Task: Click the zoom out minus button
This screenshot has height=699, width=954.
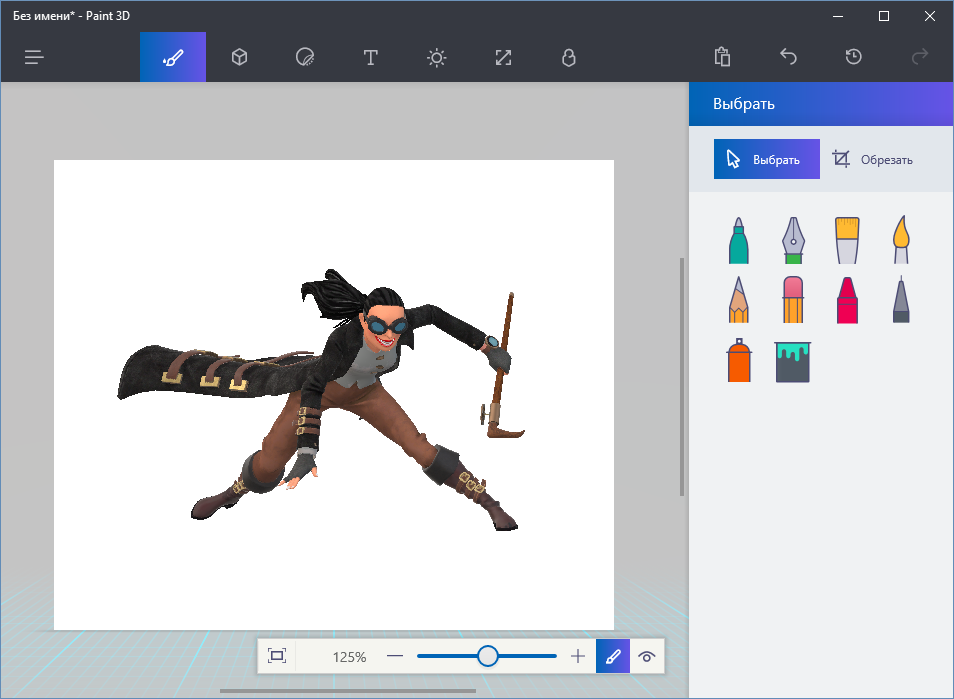Action: tap(395, 656)
